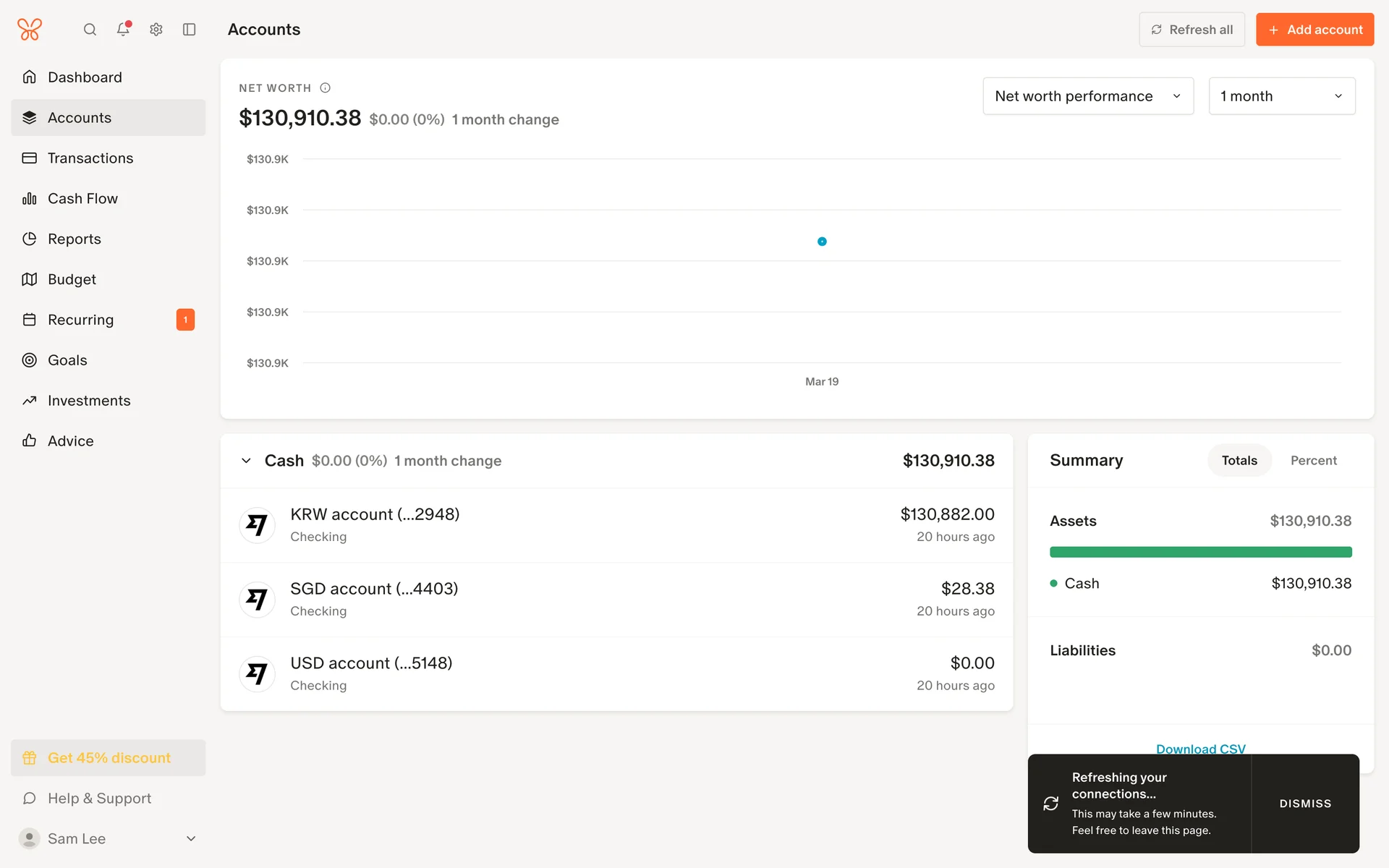Click the Download CSV link

pyautogui.click(x=1200, y=748)
